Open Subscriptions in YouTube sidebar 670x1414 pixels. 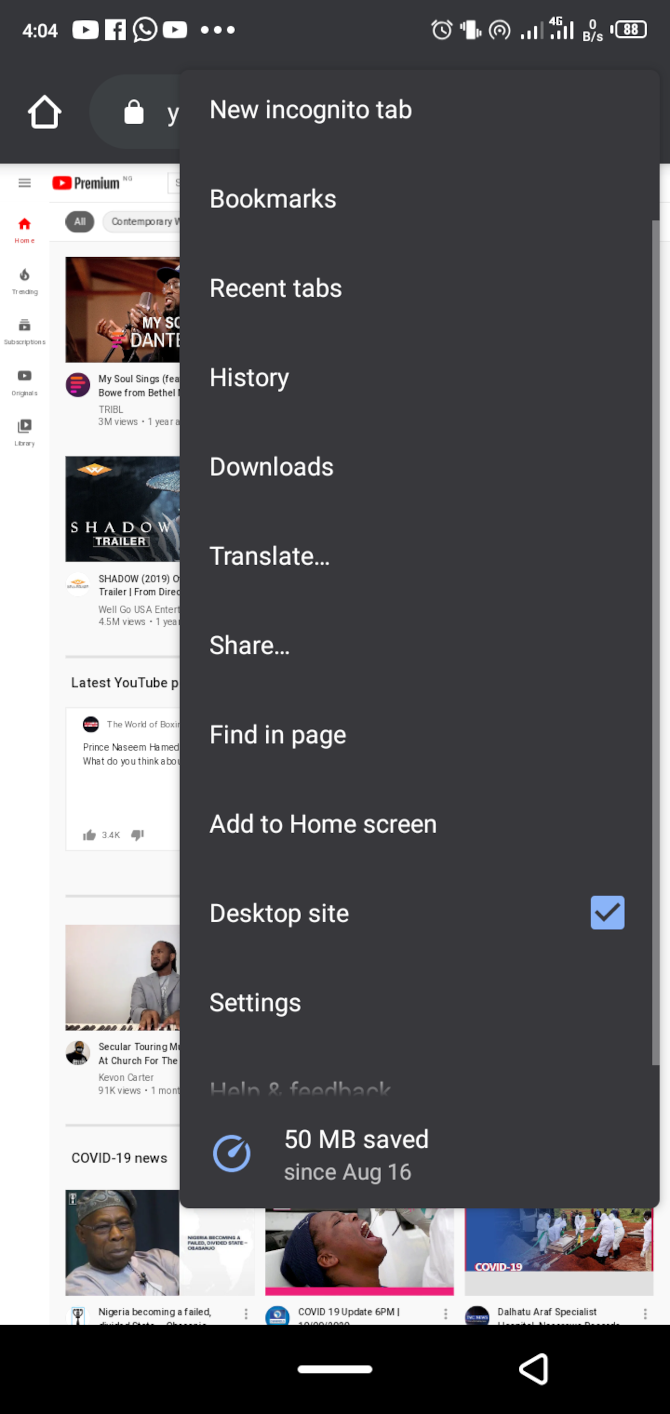[25, 332]
